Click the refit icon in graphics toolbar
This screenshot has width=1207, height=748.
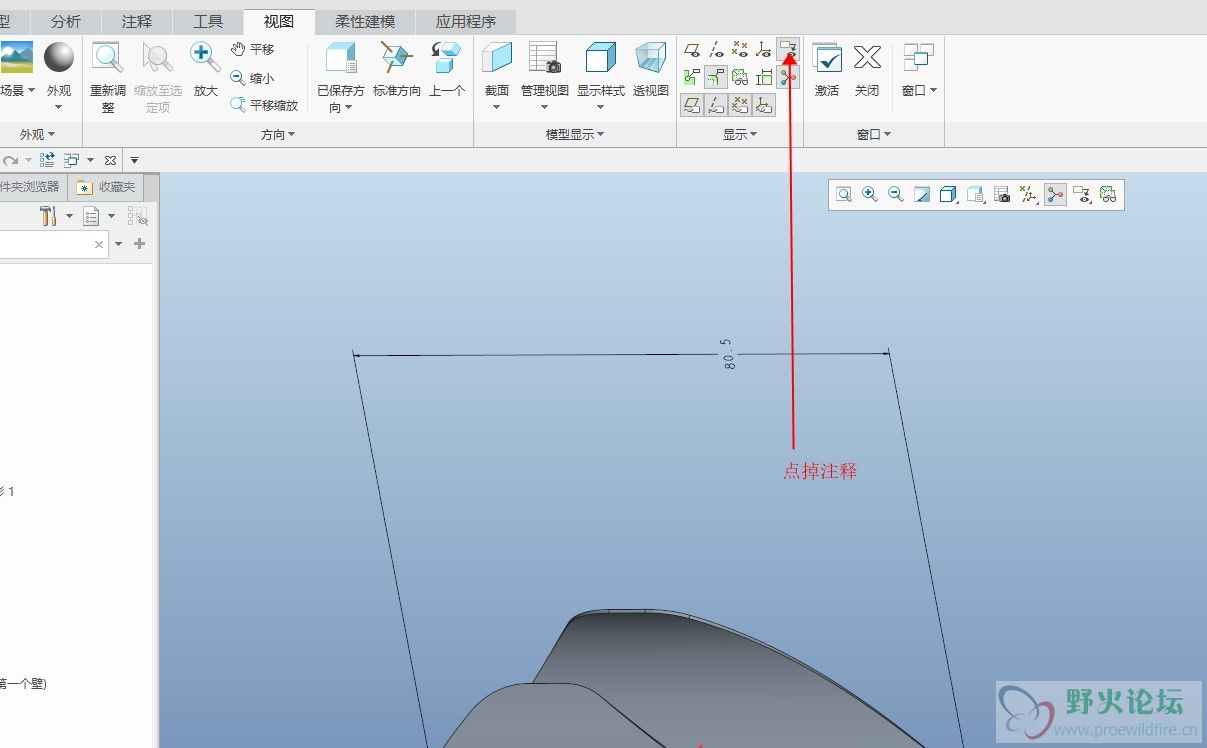click(x=844, y=194)
